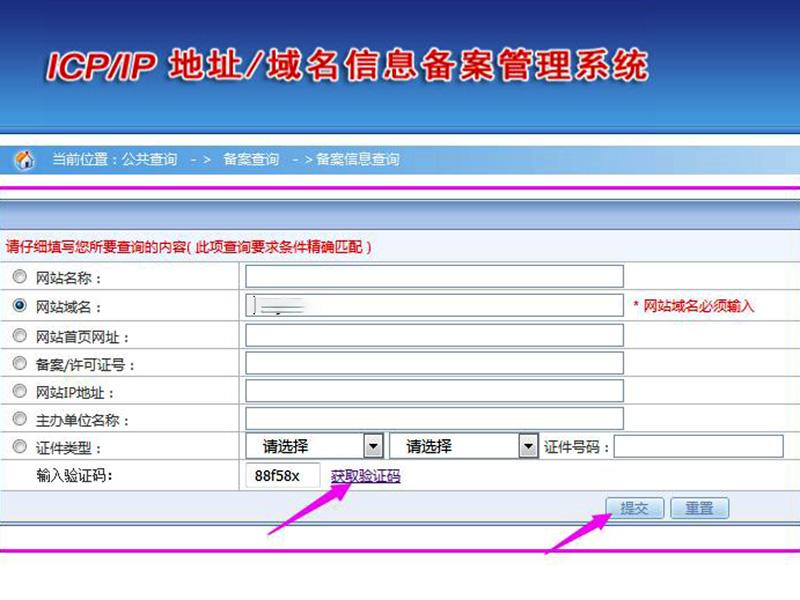800x600 pixels.
Task: Click the 网站IP地址 input field
Action: click(x=437, y=389)
